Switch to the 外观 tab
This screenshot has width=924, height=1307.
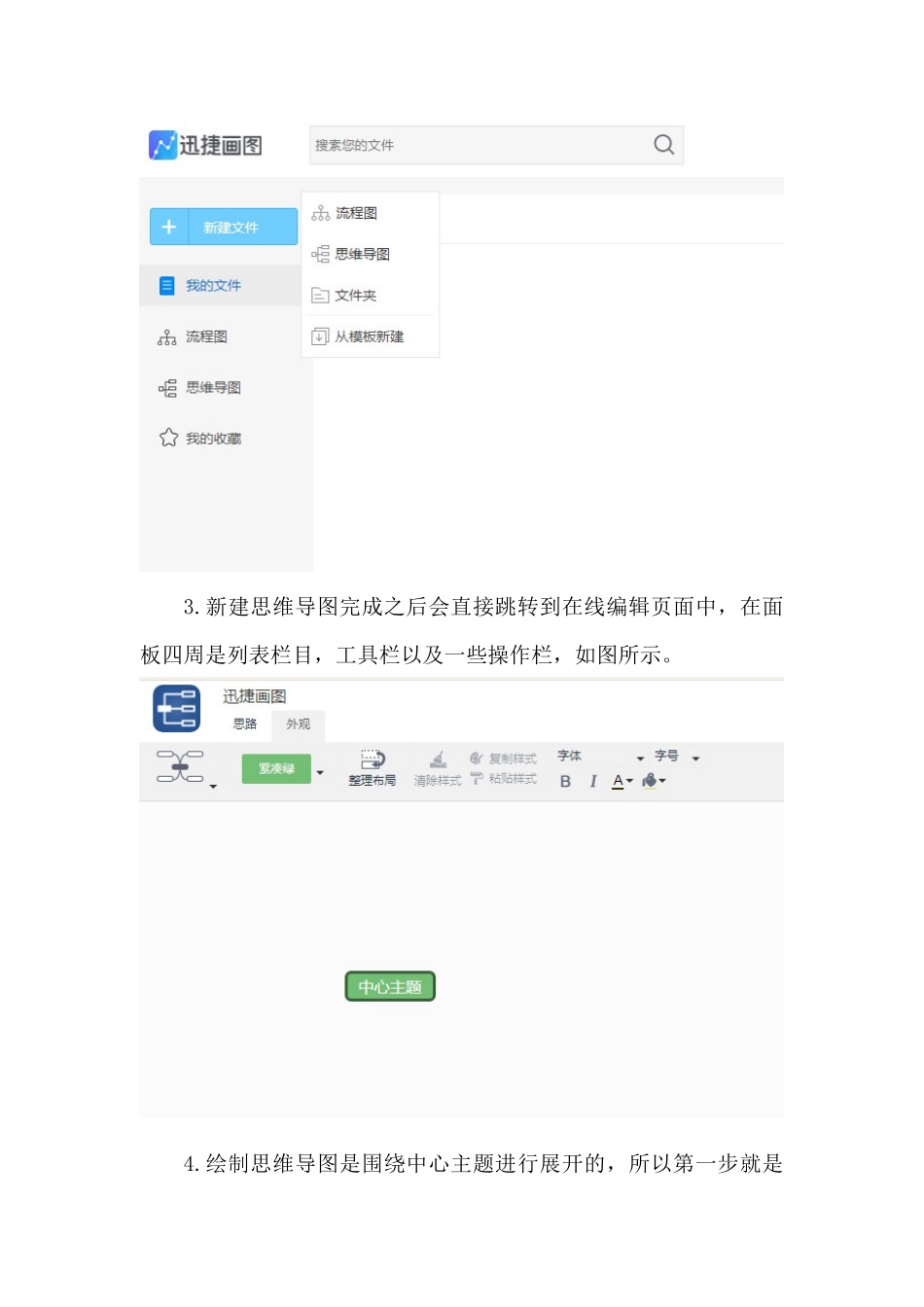(x=299, y=724)
